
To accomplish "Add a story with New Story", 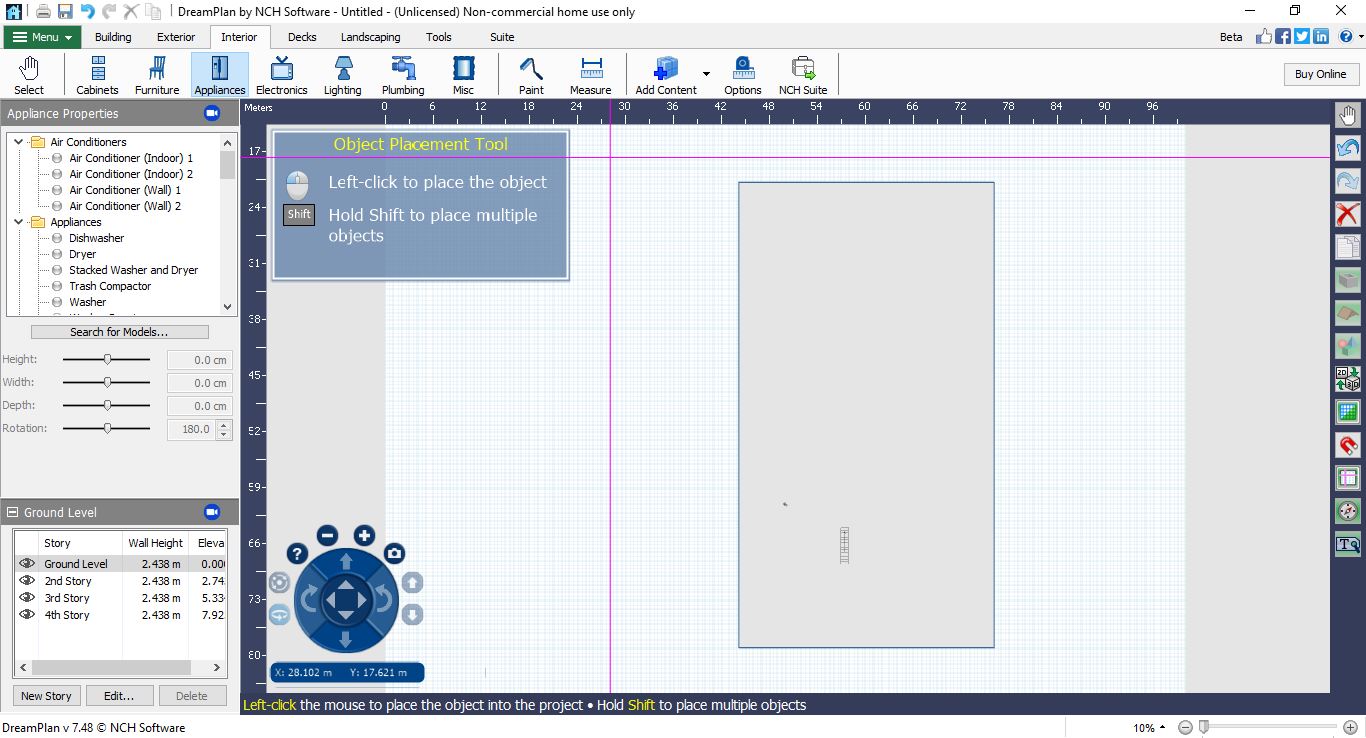I will coord(46,696).
